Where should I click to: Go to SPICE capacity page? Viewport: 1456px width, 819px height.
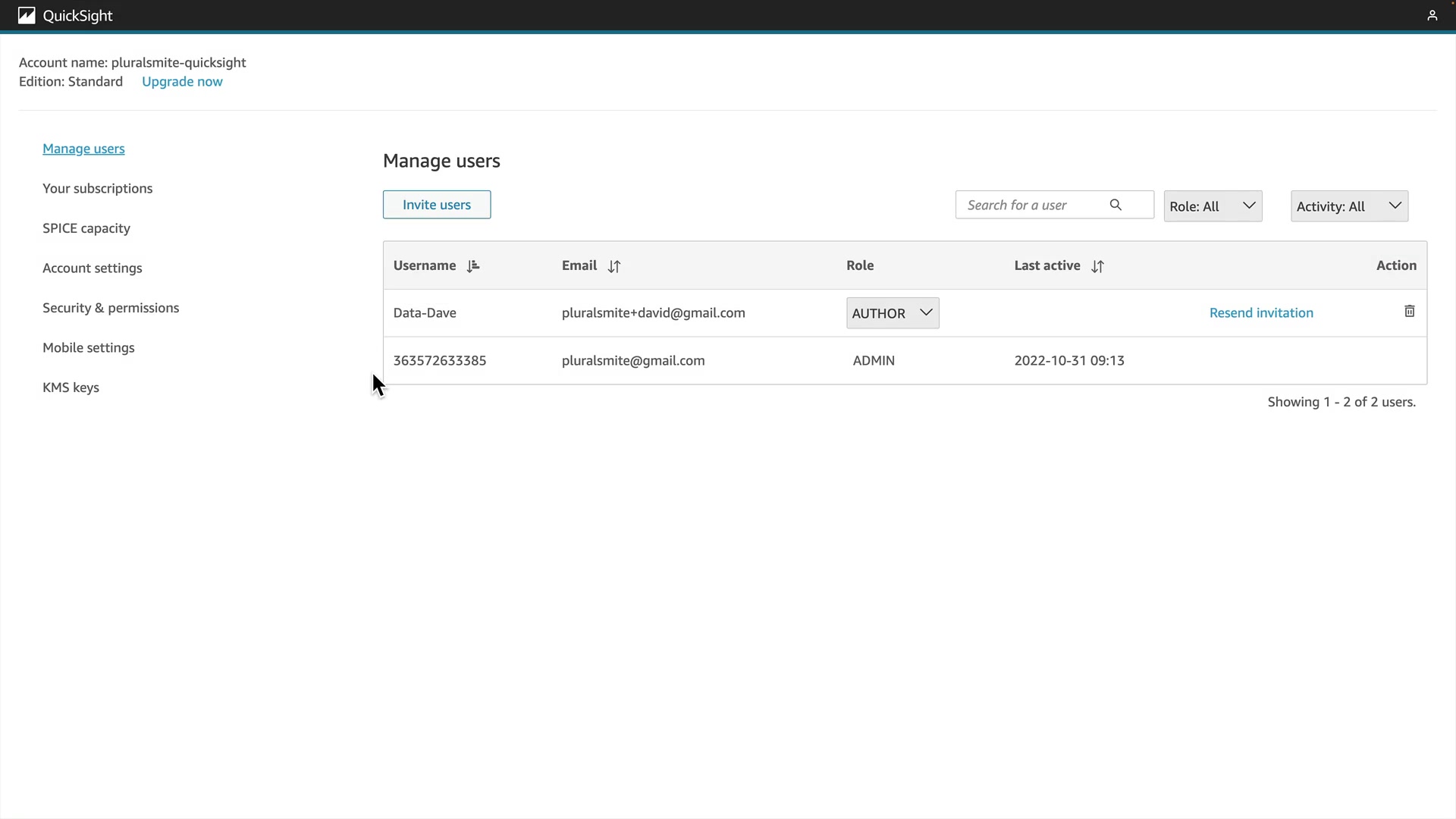[x=86, y=228]
